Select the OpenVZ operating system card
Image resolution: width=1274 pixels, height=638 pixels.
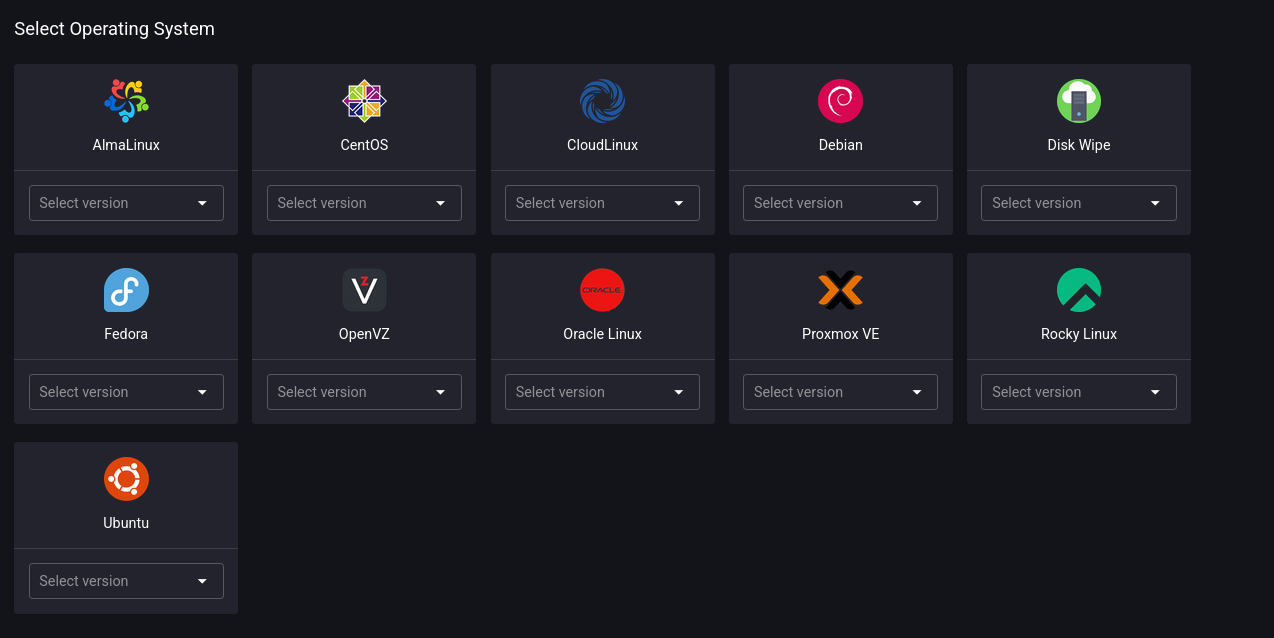[x=364, y=305]
